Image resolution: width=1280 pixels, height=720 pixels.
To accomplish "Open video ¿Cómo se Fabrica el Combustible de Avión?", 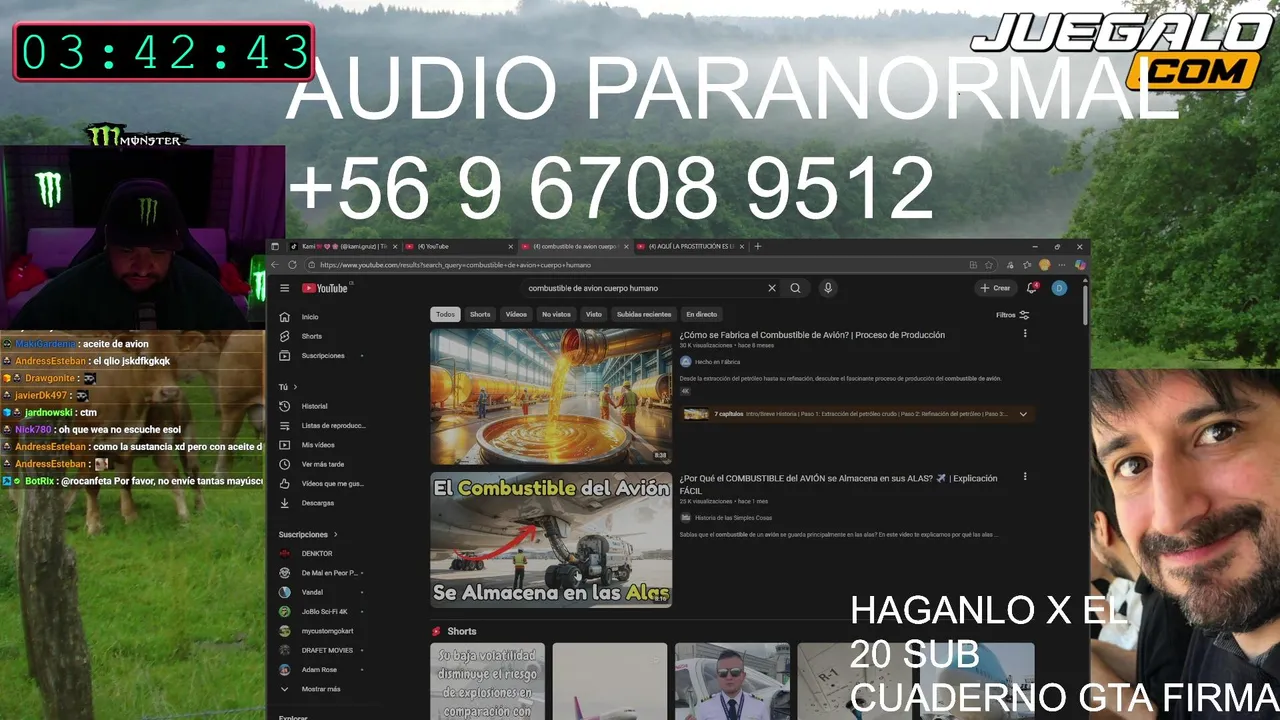I will (x=812, y=335).
